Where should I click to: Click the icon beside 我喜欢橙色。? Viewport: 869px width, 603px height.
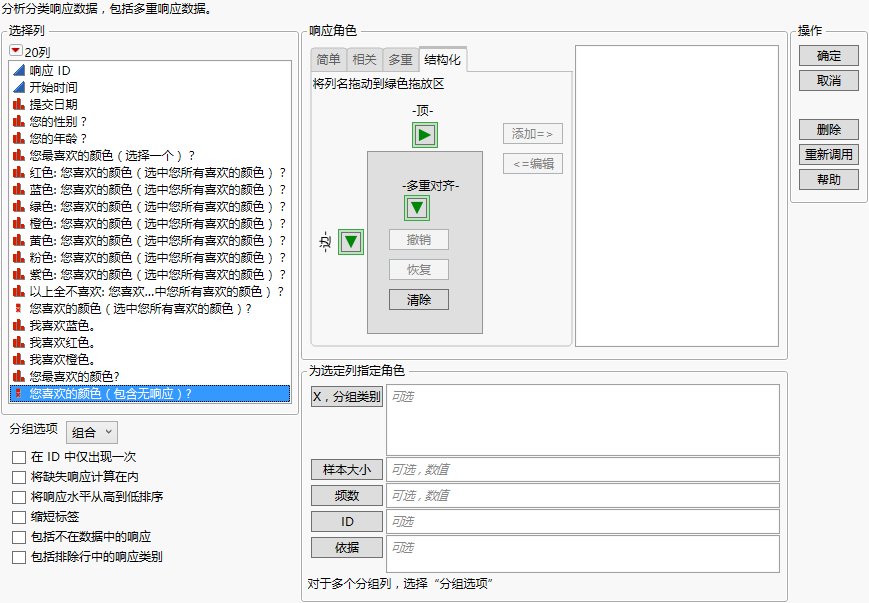pyautogui.click(x=19, y=359)
